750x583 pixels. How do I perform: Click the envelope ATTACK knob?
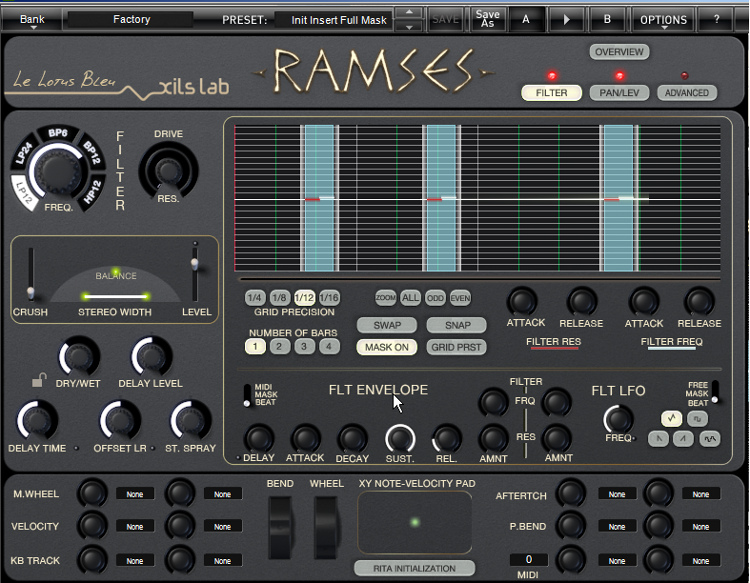point(306,439)
